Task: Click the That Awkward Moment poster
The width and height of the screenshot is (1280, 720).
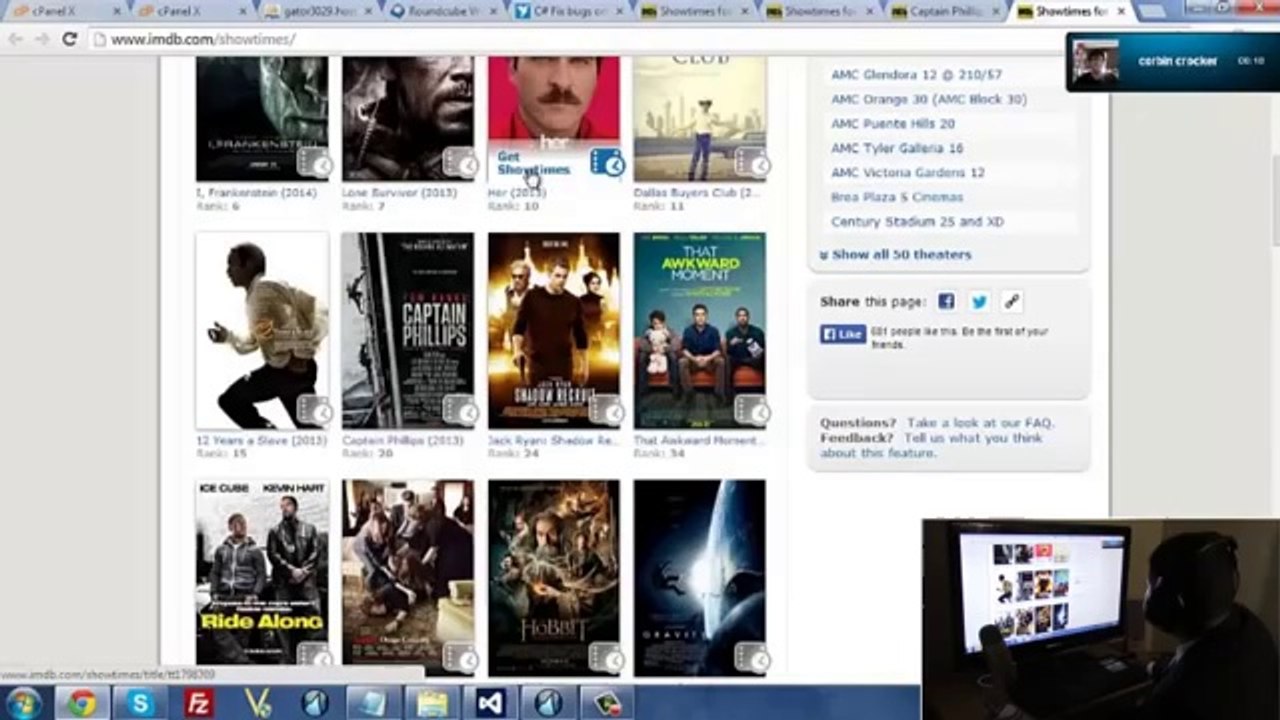Action: (x=700, y=331)
